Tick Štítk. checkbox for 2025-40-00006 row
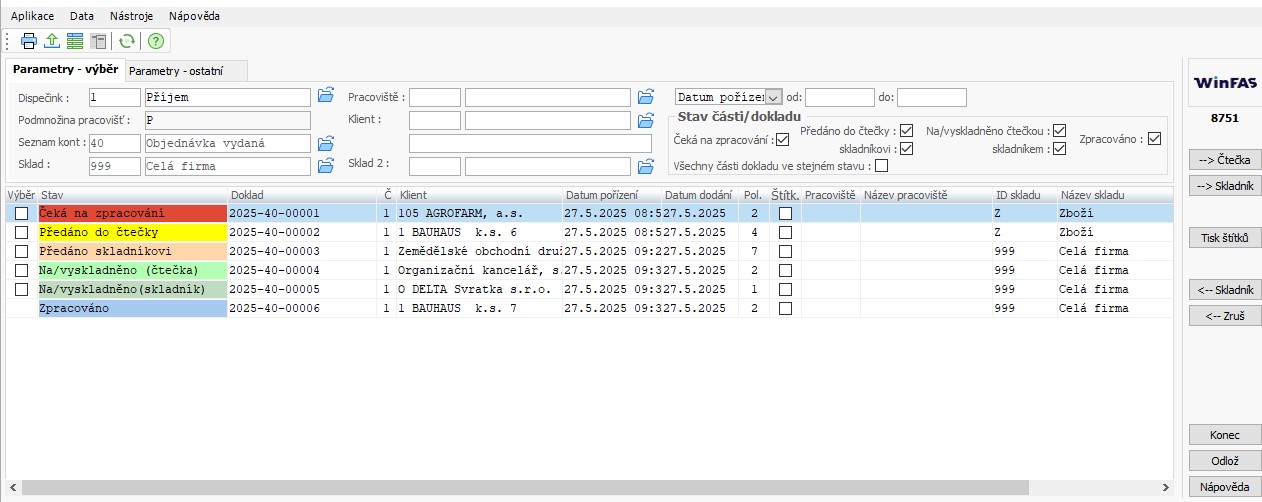Screen dimensions: 1262x502 [x=786, y=308]
